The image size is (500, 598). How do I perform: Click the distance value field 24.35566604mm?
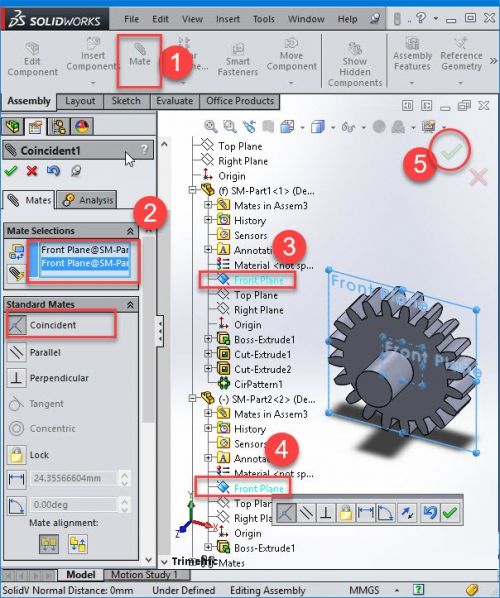[x=74, y=478]
